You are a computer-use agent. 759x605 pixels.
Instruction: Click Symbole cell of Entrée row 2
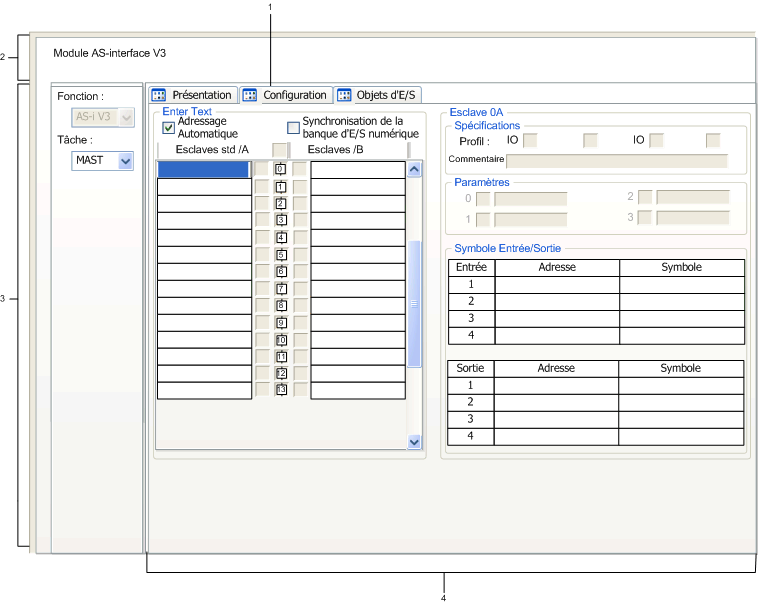click(x=682, y=302)
